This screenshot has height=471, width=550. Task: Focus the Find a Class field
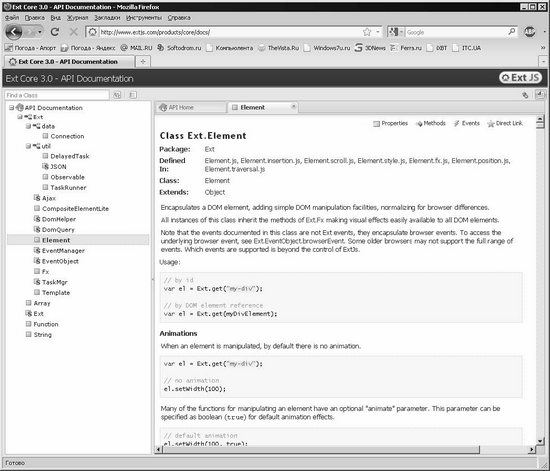57,95
